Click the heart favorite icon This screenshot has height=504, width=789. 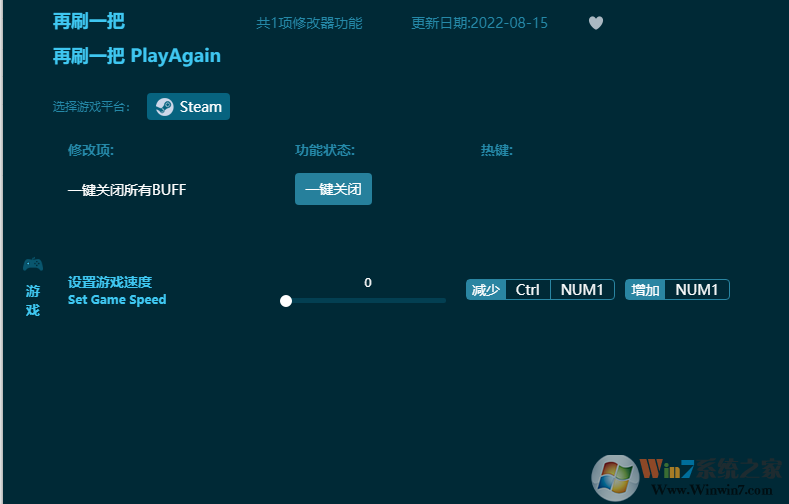pos(596,23)
